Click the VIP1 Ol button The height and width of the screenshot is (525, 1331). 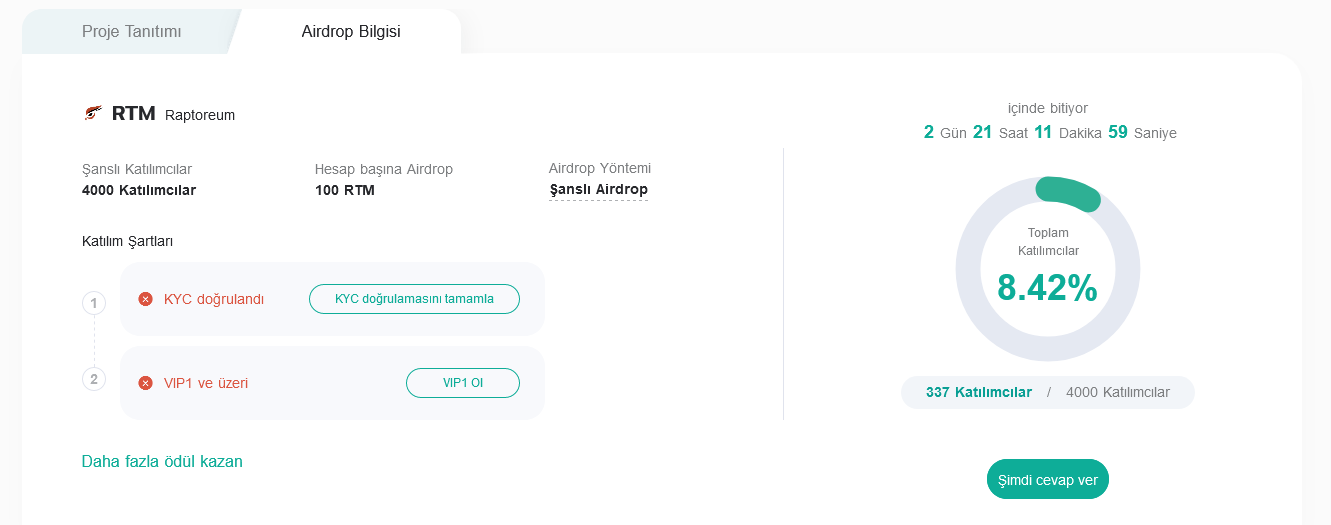click(463, 383)
